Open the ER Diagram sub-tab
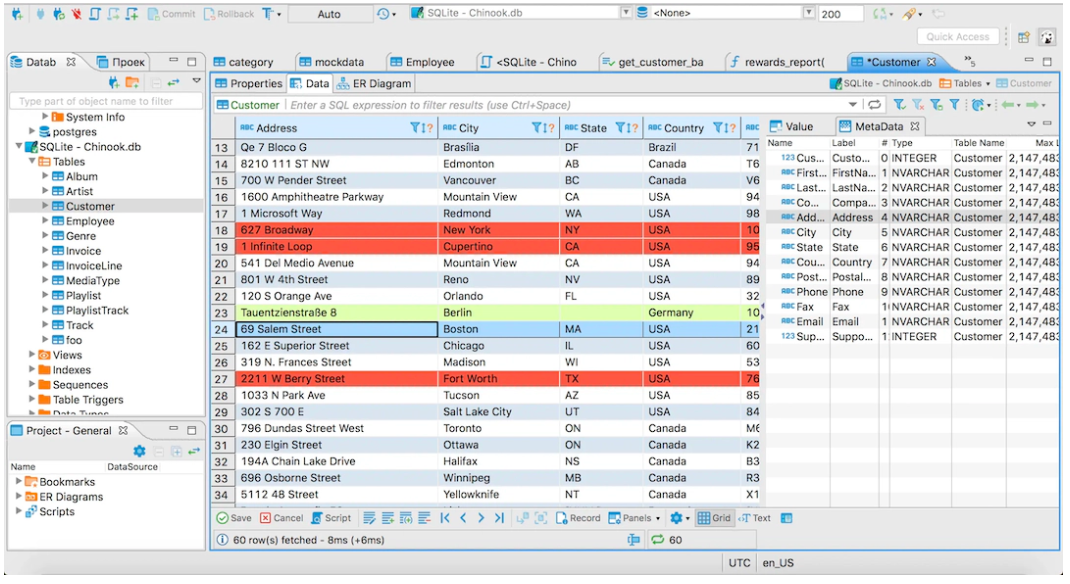Image resolution: width=1070 pixels, height=584 pixels. (374, 83)
